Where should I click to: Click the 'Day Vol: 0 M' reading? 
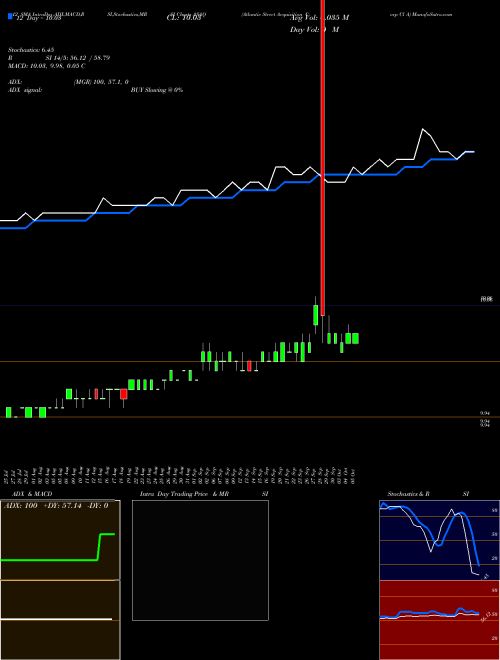[314, 30]
